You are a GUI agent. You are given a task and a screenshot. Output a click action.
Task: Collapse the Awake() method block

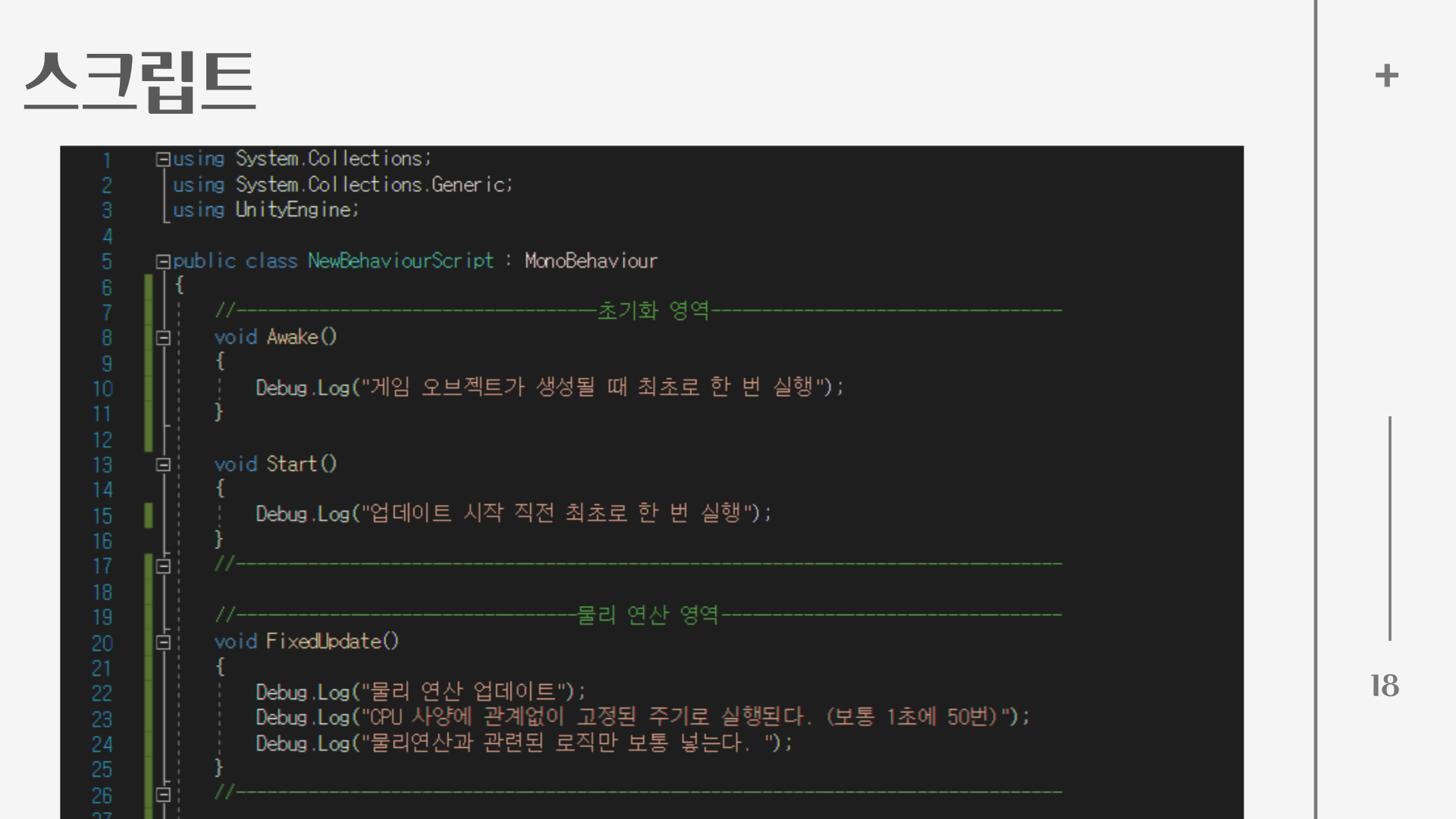[x=163, y=337]
